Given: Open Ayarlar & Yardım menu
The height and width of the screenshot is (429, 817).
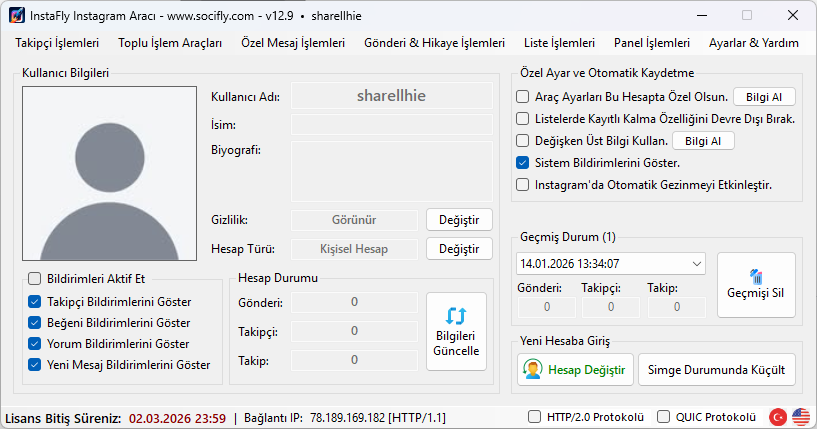Looking at the screenshot, I should click(x=753, y=43).
